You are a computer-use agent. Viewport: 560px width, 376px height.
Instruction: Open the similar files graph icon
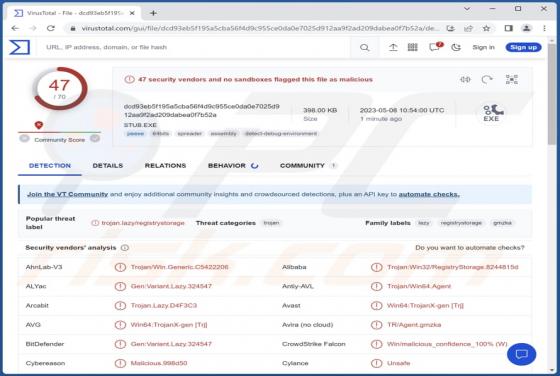(465, 79)
